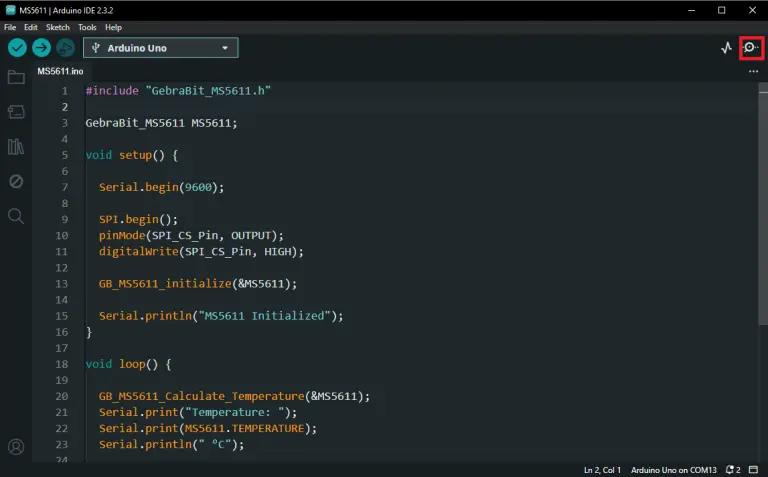Viewport: 768px width, 477px height.
Task: Start debugging with the Debug button
Action: pyautogui.click(x=66, y=48)
